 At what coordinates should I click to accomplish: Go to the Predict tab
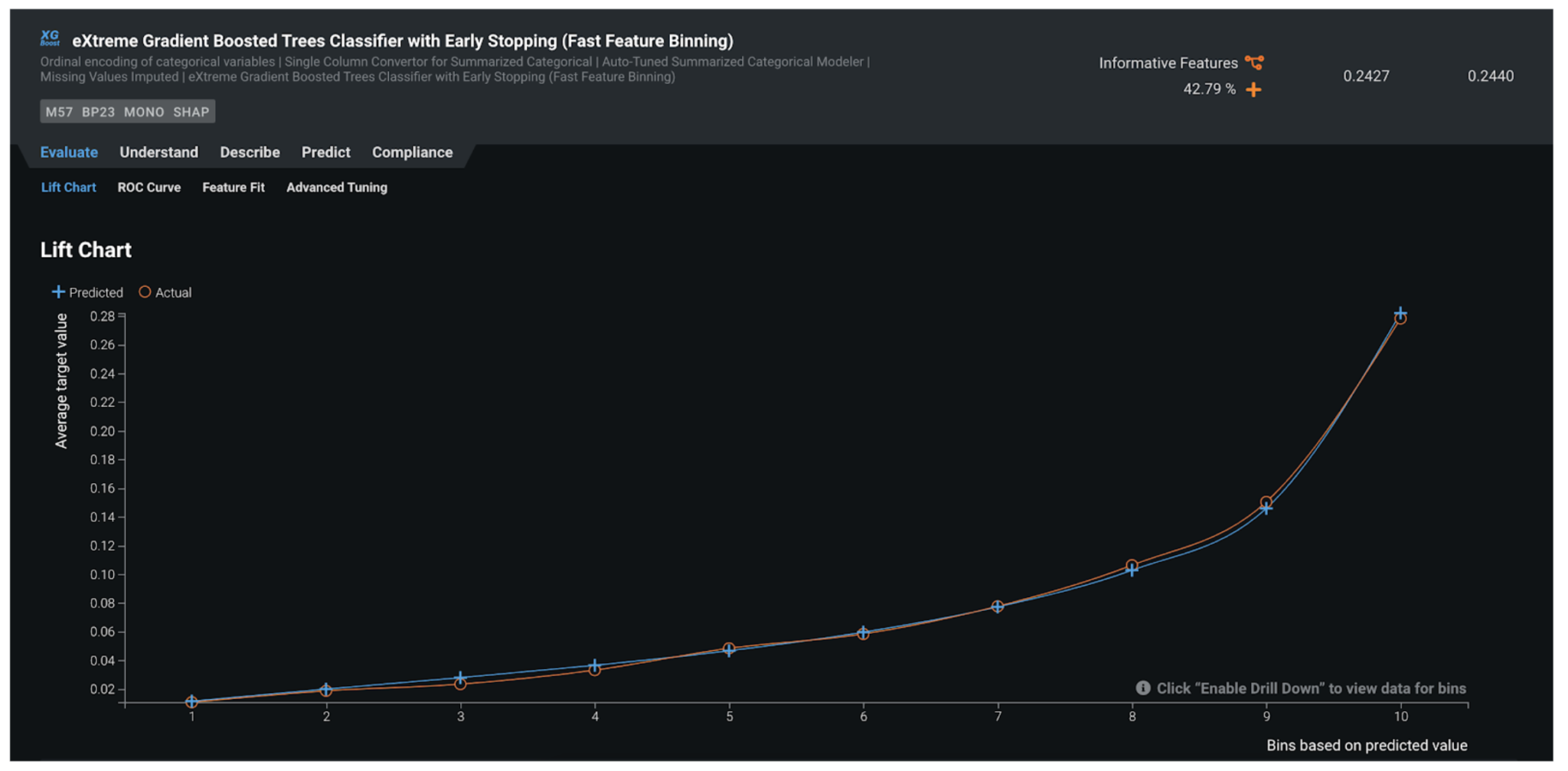pos(325,152)
